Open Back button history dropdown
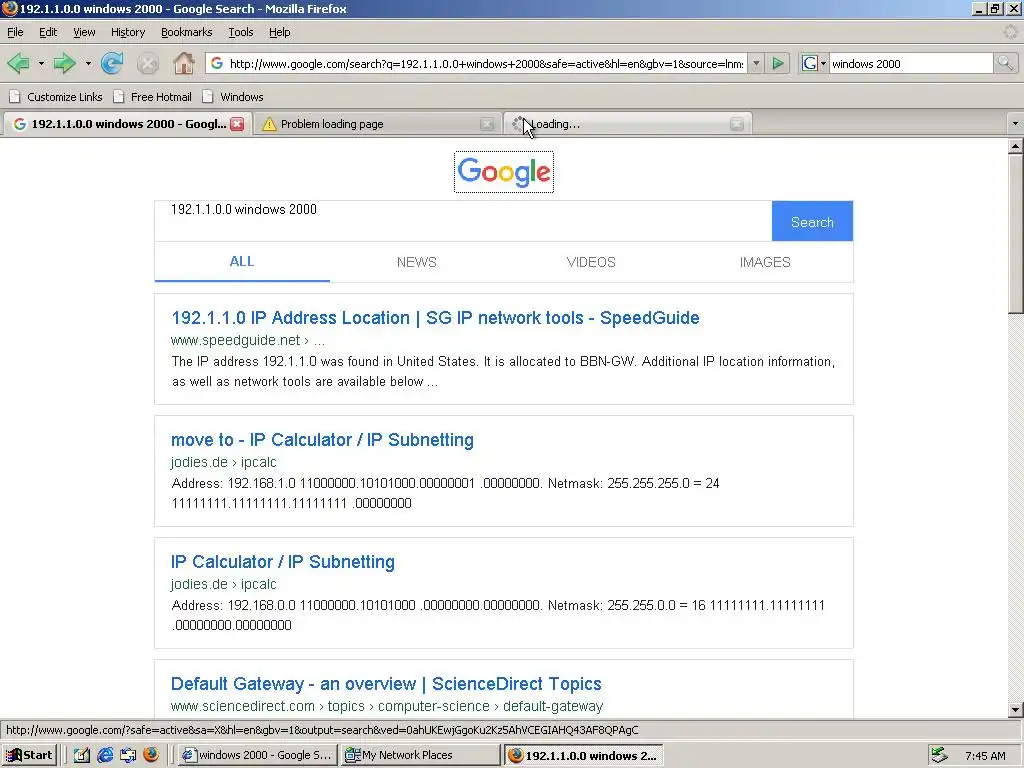Image resolution: width=1024 pixels, height=768 pixels. 41,63
